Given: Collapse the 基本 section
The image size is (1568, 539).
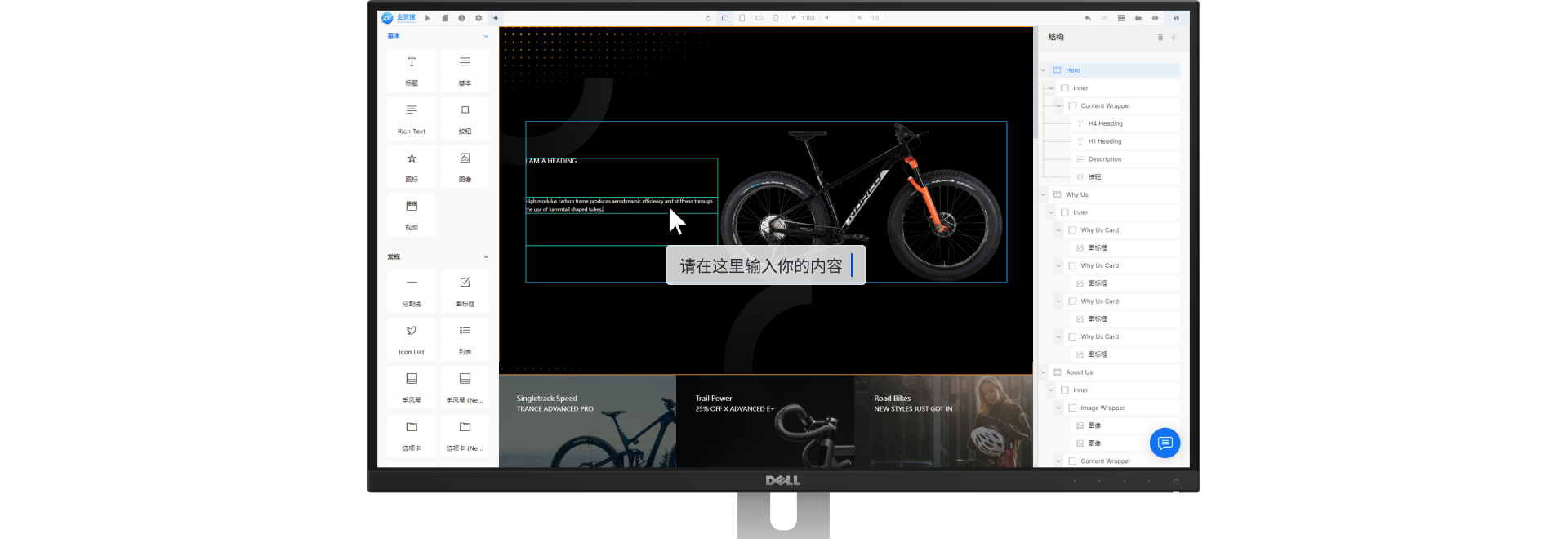Looking at the screenshot, I should (486, 36).
